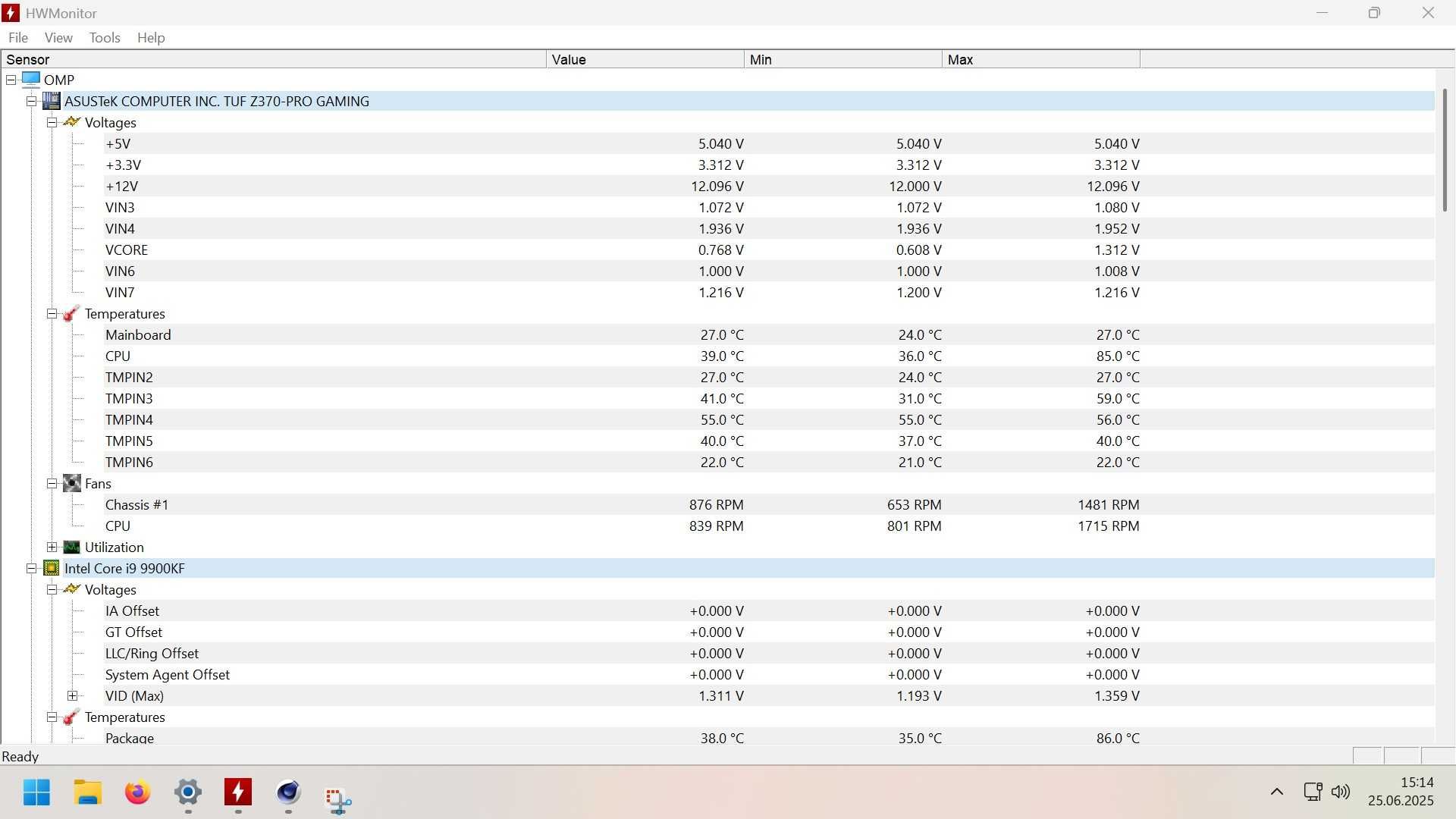Open the Tools menu
Image resolution: width=1456 pixels, height=819 pixels.
click(x=105, y=37)
